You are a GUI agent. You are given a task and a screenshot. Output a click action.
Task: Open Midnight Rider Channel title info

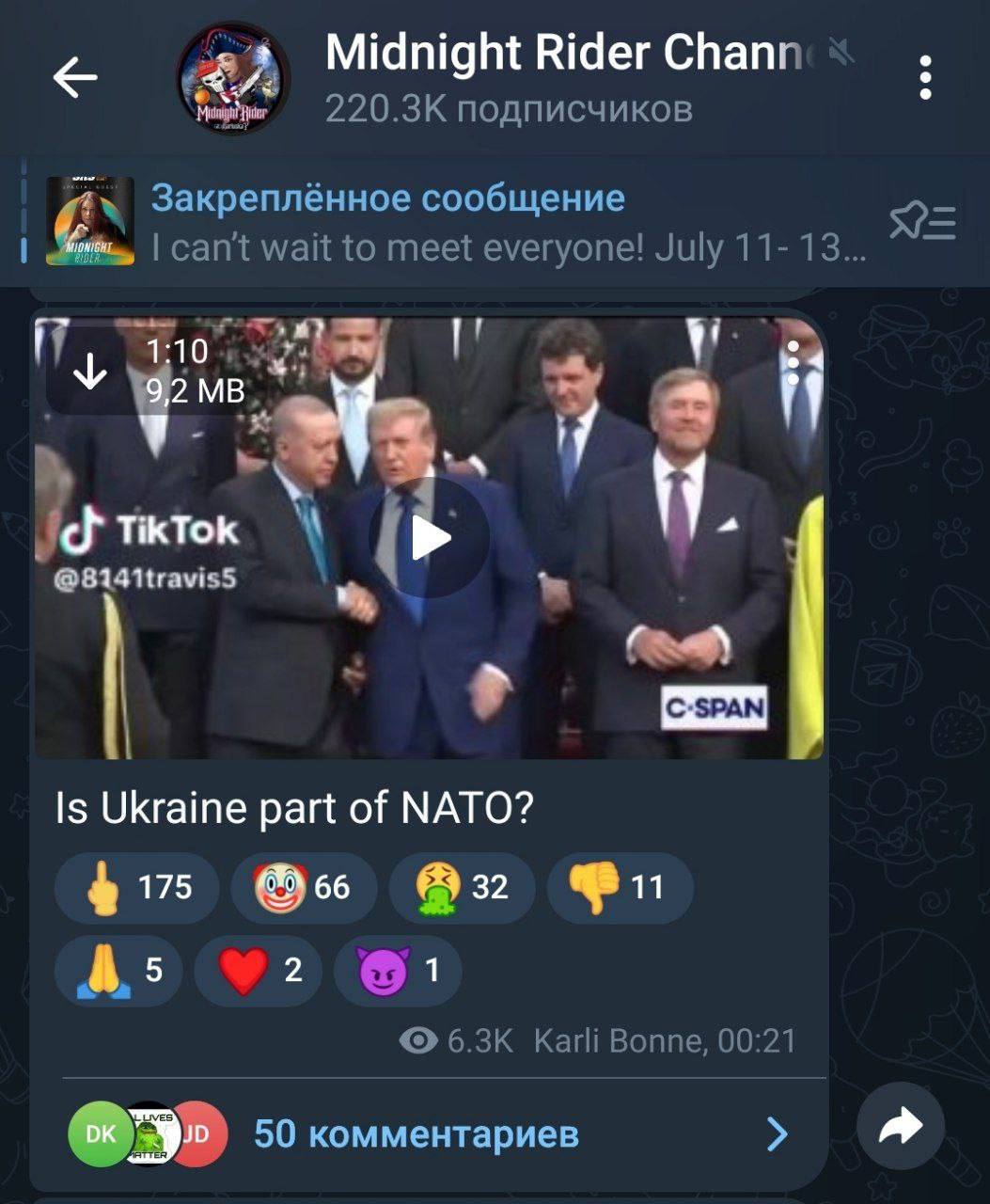pyautogui.click(x=566, y=53)
